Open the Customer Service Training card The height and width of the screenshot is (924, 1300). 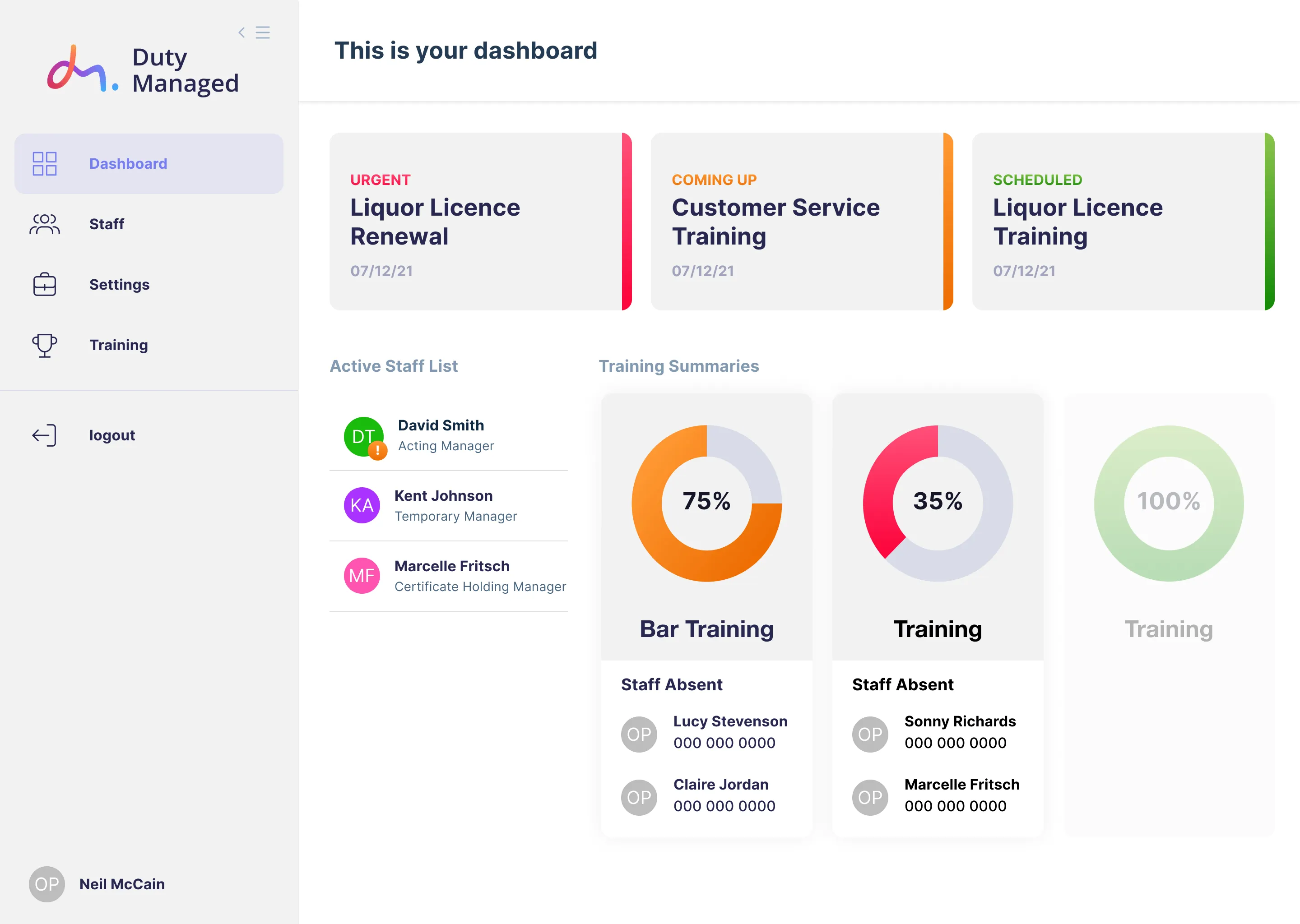[x=800, y=222]
